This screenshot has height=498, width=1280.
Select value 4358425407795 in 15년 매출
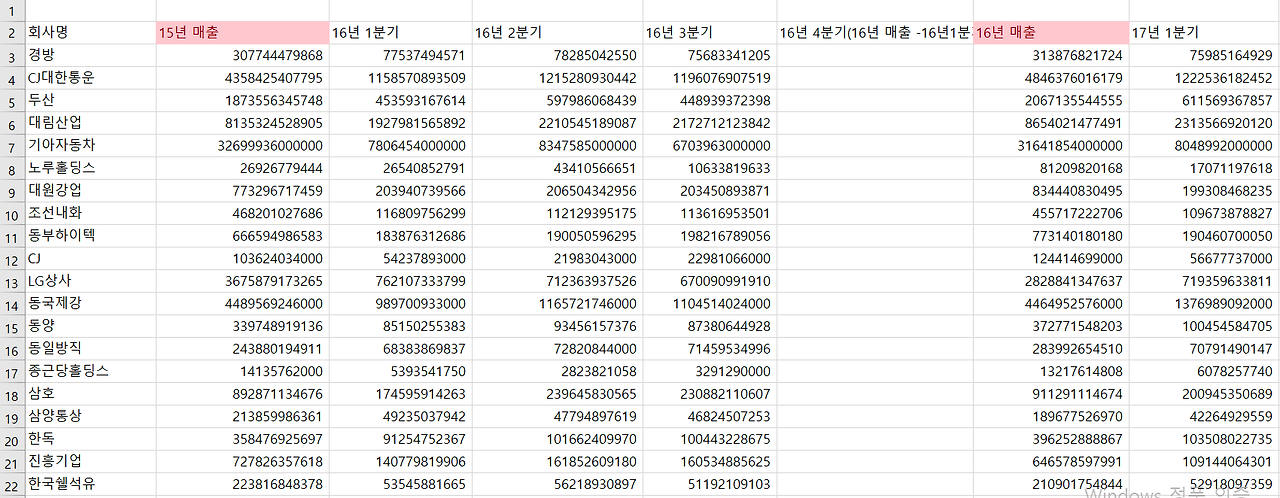pos(242,78)
